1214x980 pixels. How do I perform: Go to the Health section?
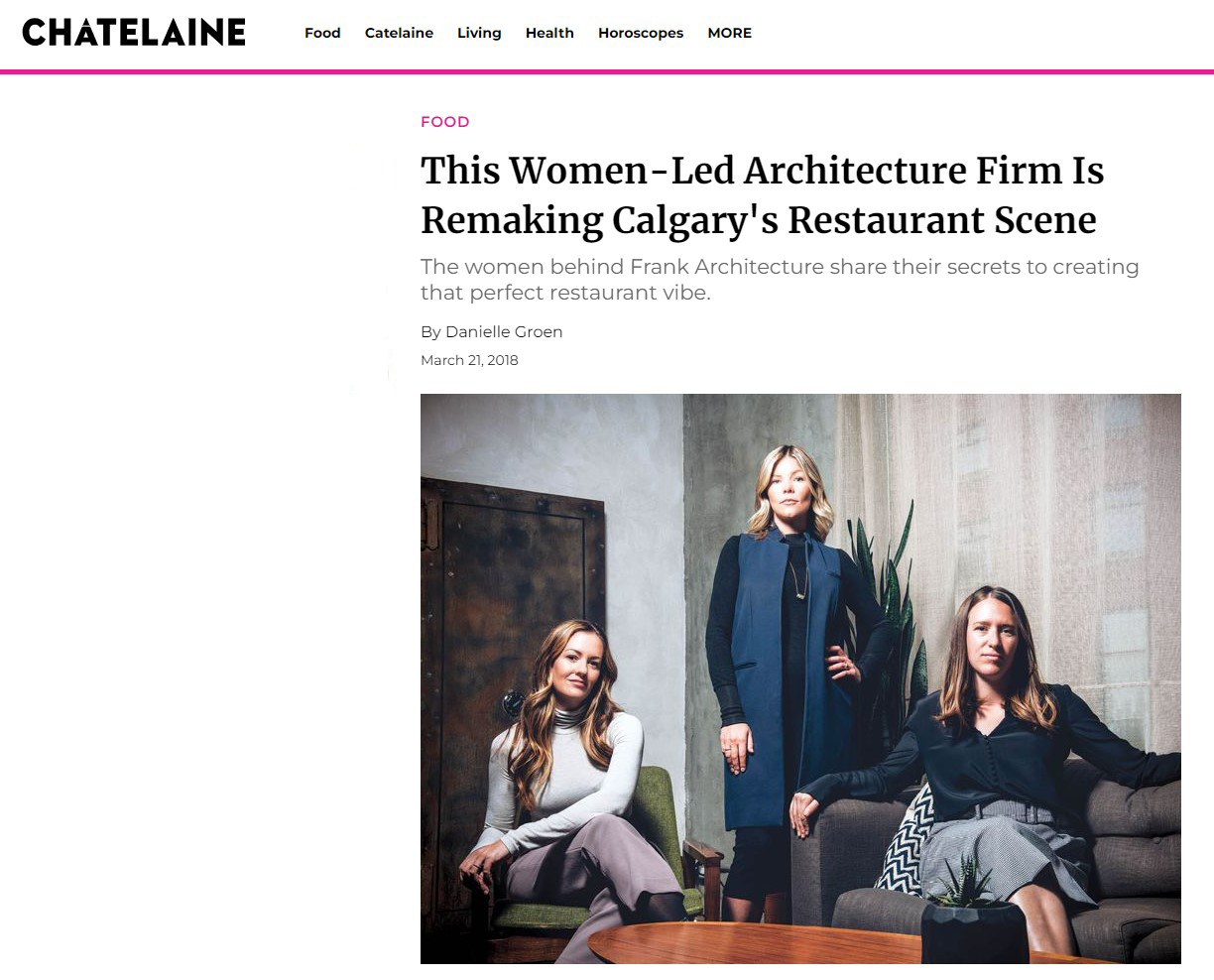[549, 33]
